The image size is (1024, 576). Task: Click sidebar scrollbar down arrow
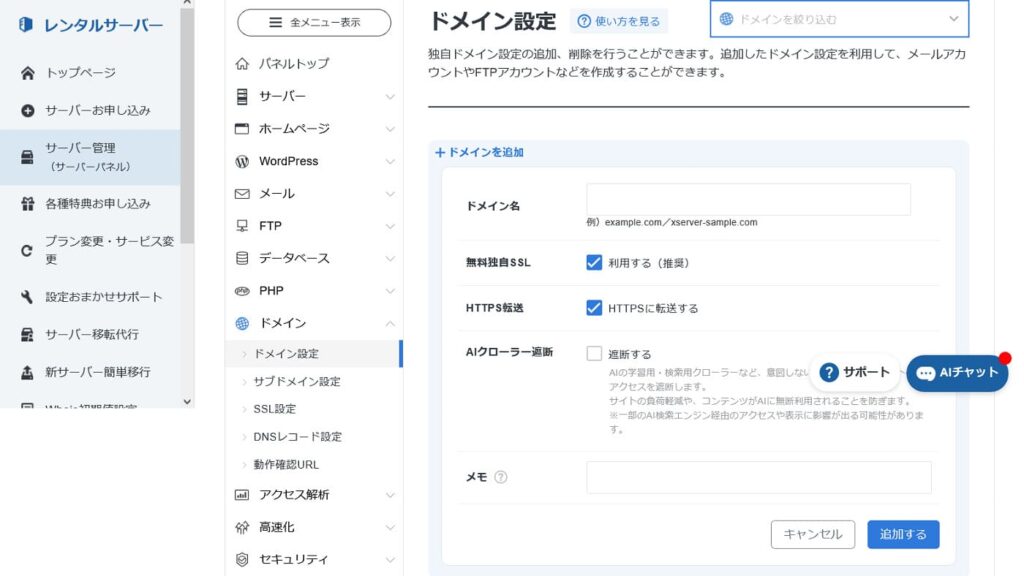[187, 402]
